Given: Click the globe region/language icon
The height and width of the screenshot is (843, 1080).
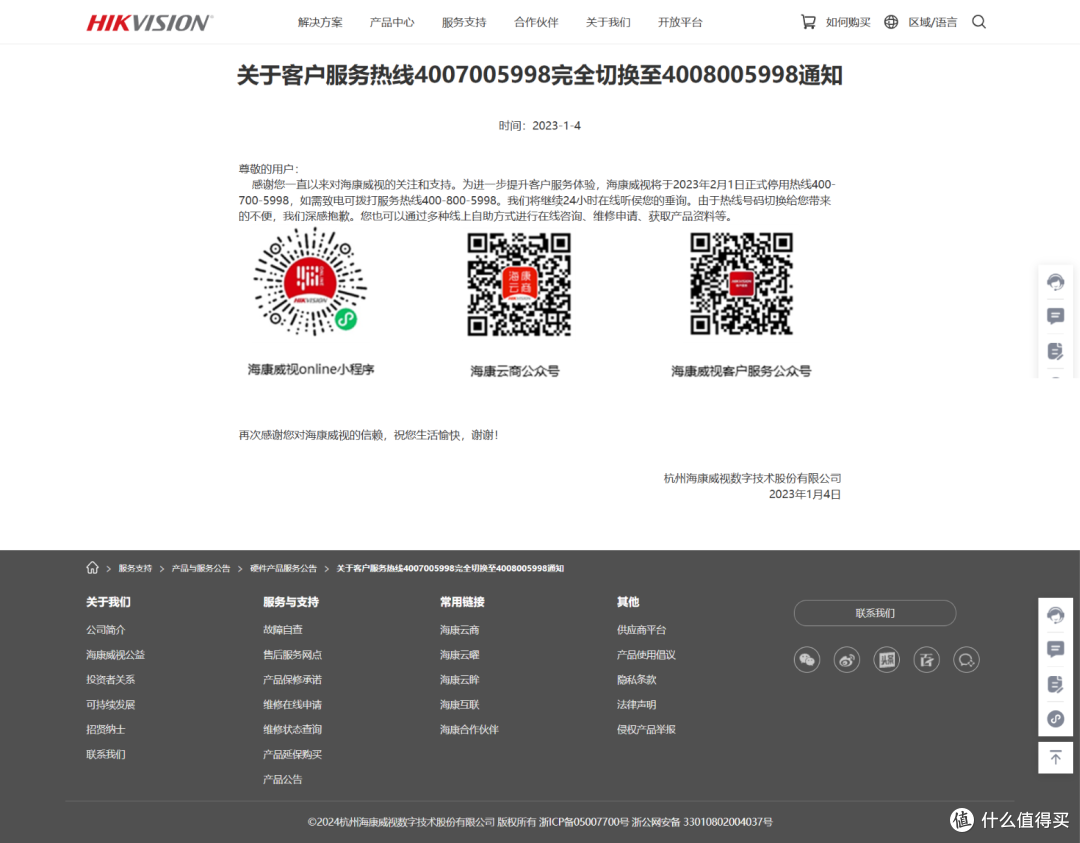Looking at the screenshot, I should (891, 22).
